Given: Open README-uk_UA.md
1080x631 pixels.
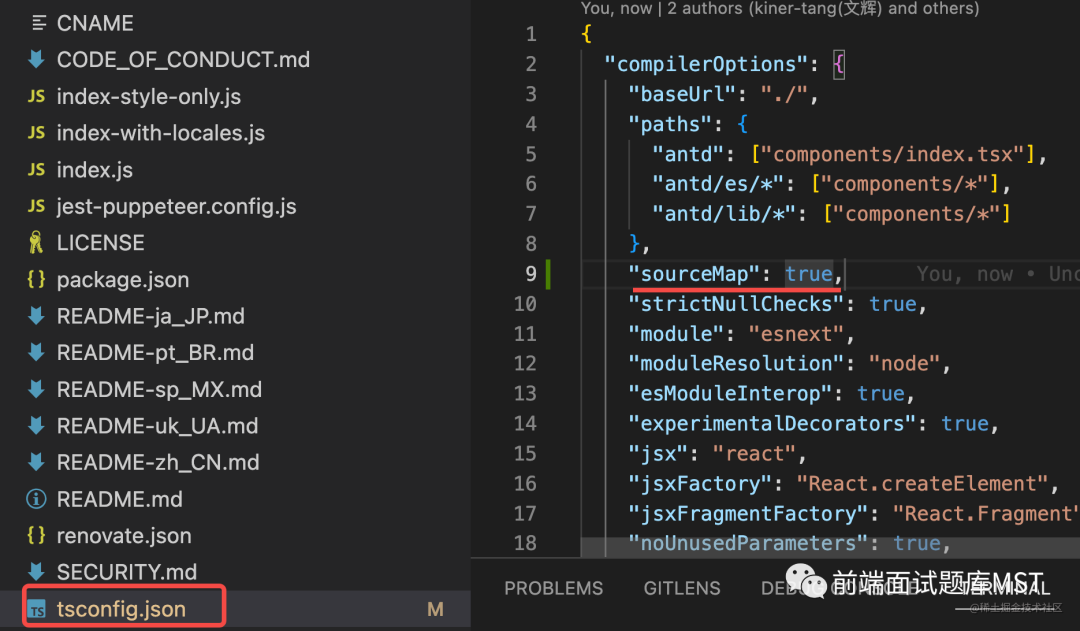Looking at the screenshot, I should (157, 426).
